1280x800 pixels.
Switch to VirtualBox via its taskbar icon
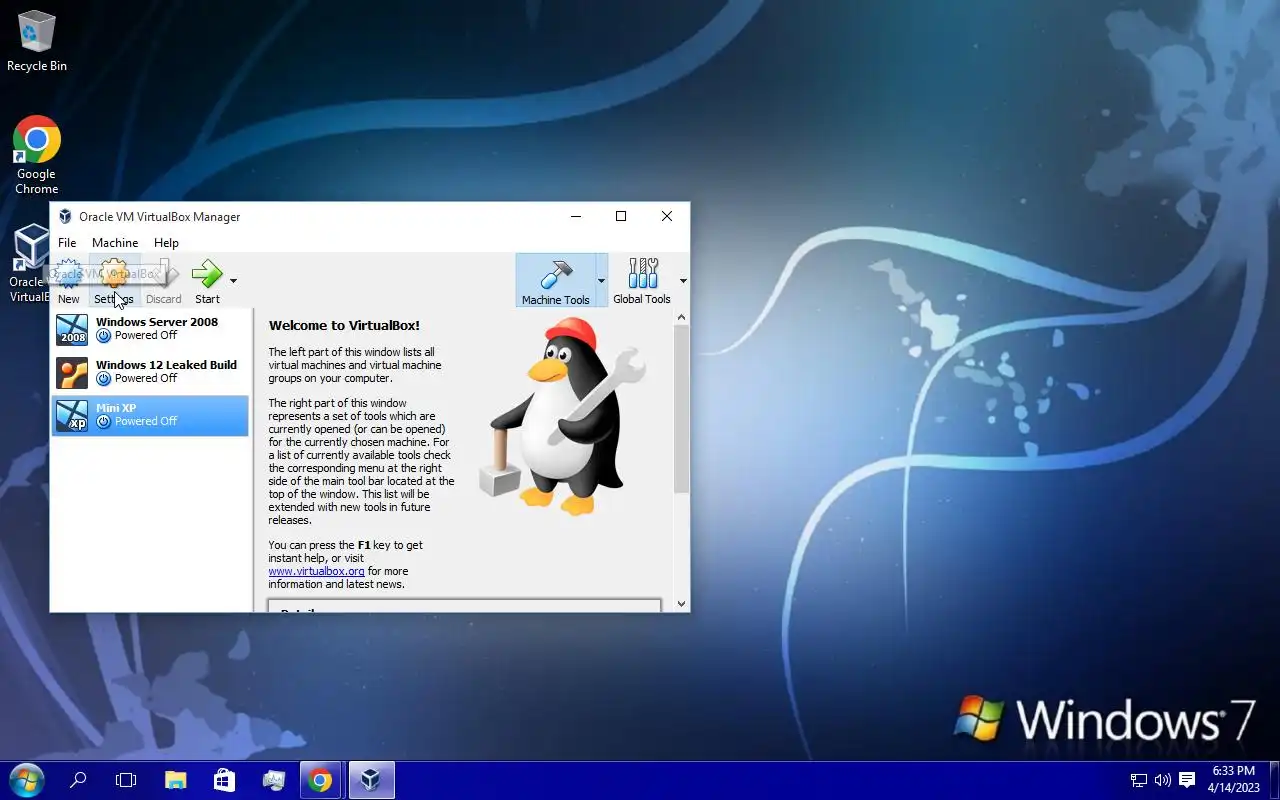click(x=371, y=780)
